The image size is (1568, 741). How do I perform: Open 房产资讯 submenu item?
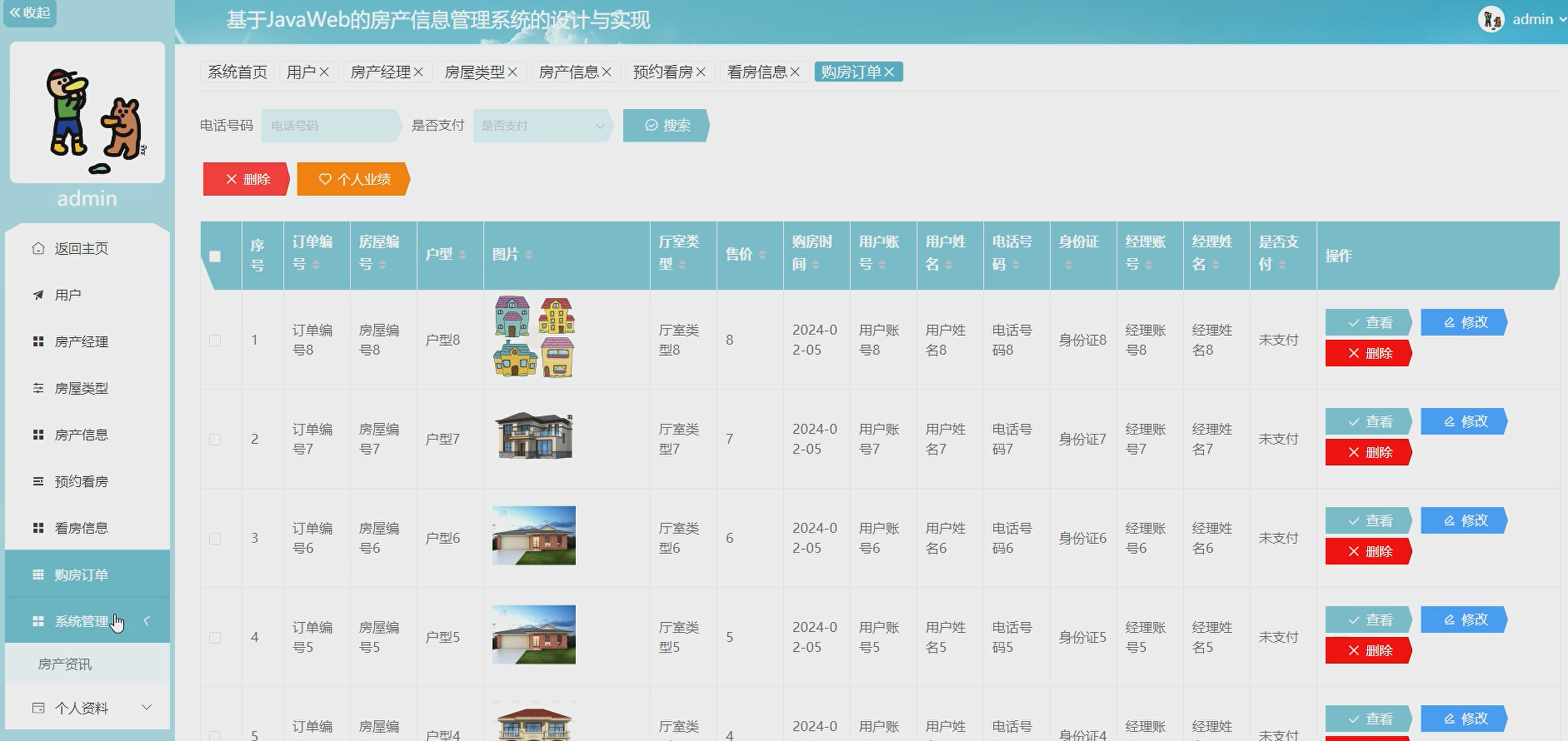(x=87, y=663)
